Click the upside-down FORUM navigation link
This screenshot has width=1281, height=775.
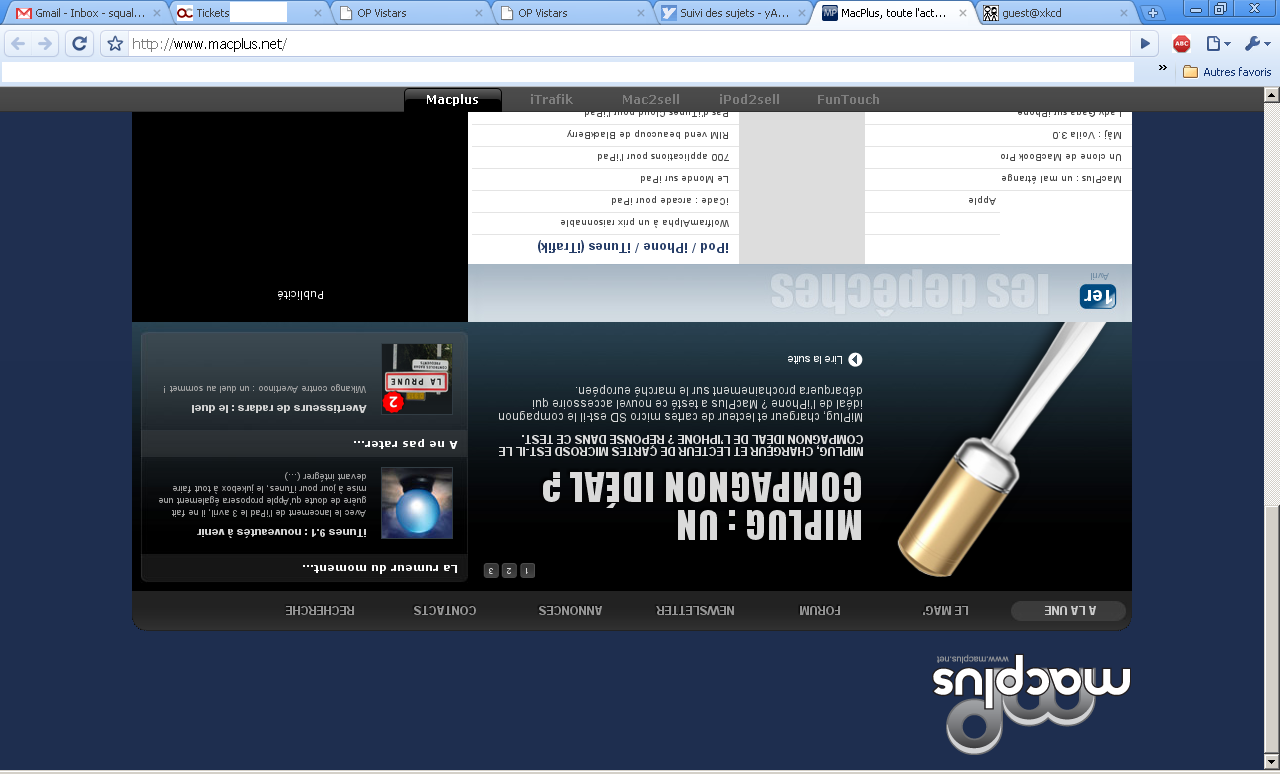point(820,610)
